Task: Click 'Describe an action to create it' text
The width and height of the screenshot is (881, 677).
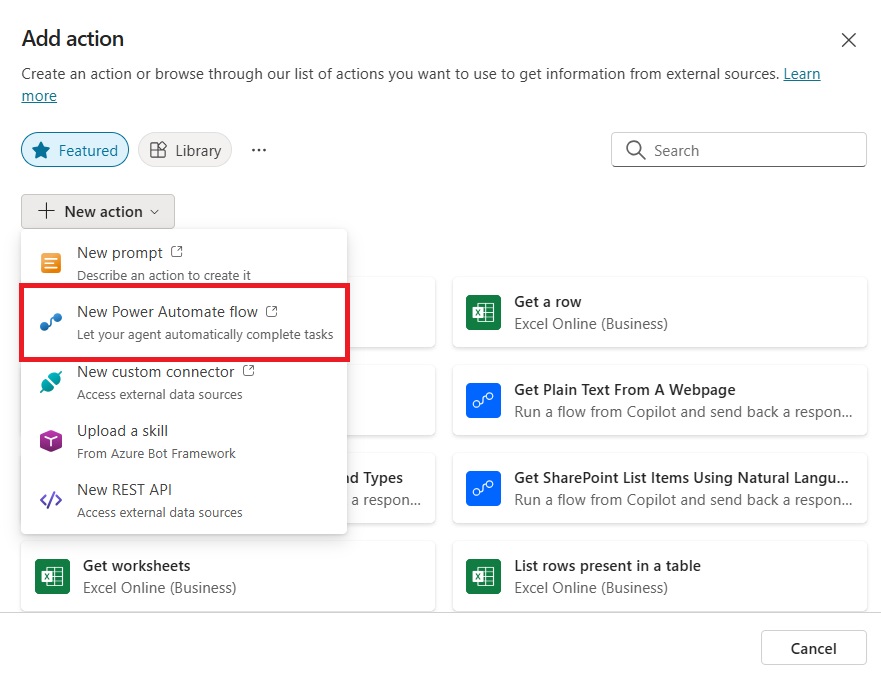Action: point(164,275)
